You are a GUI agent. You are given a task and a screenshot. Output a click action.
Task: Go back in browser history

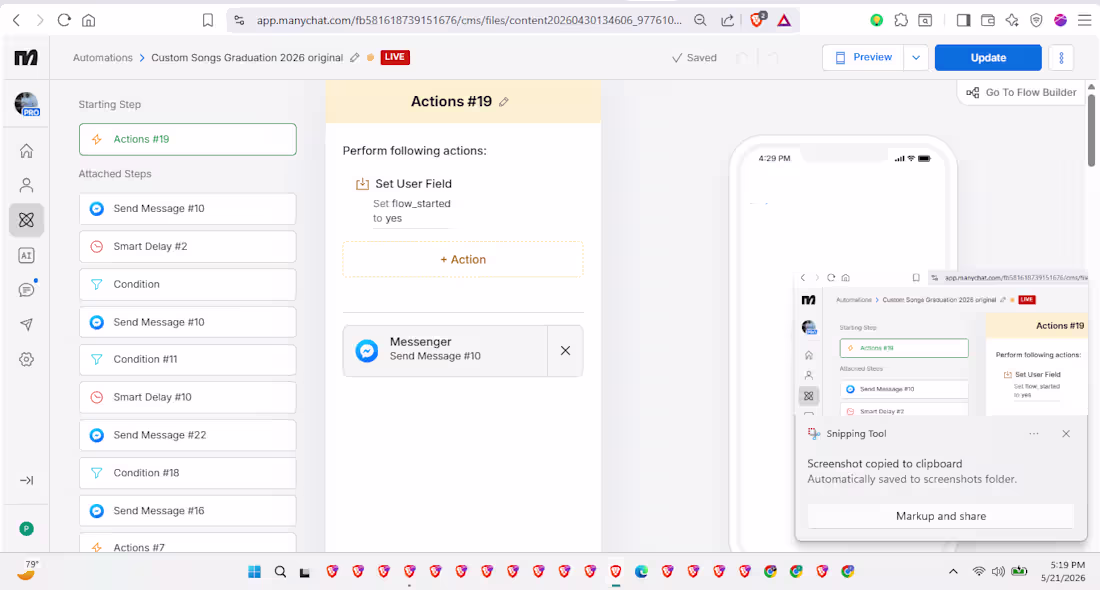(16, 20)
